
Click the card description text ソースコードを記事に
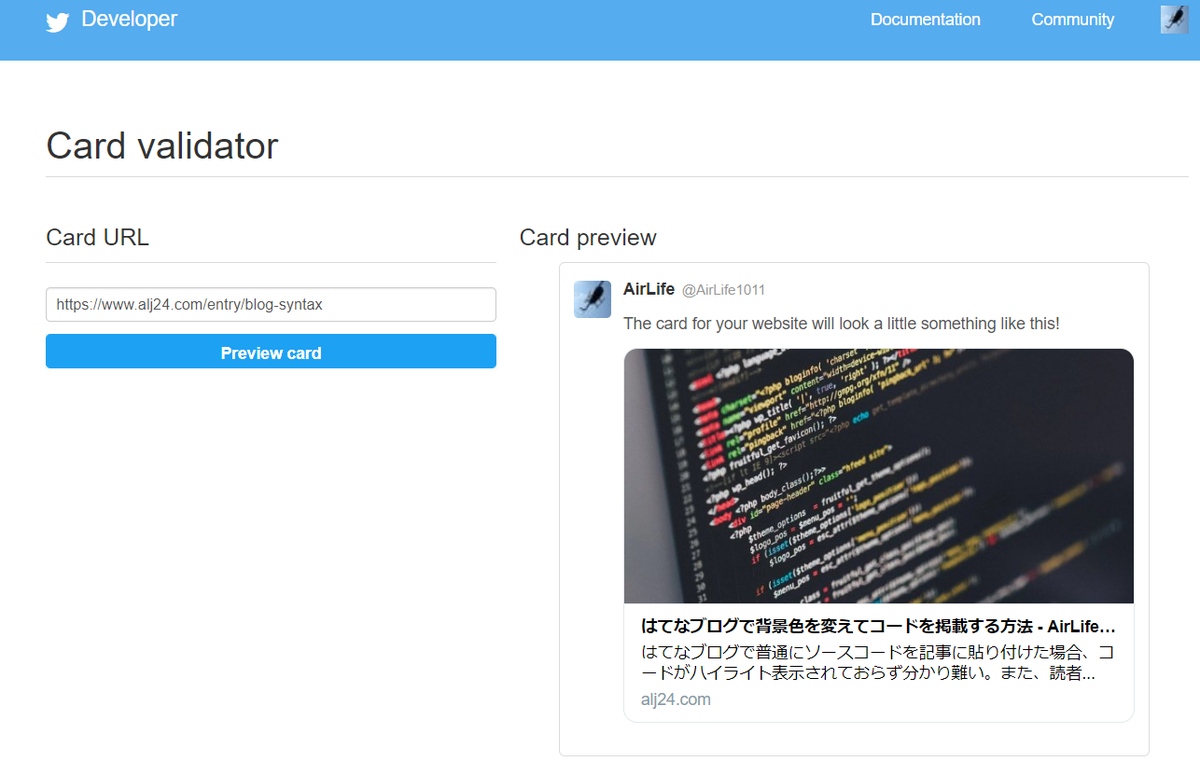click(x=878, y=662)
